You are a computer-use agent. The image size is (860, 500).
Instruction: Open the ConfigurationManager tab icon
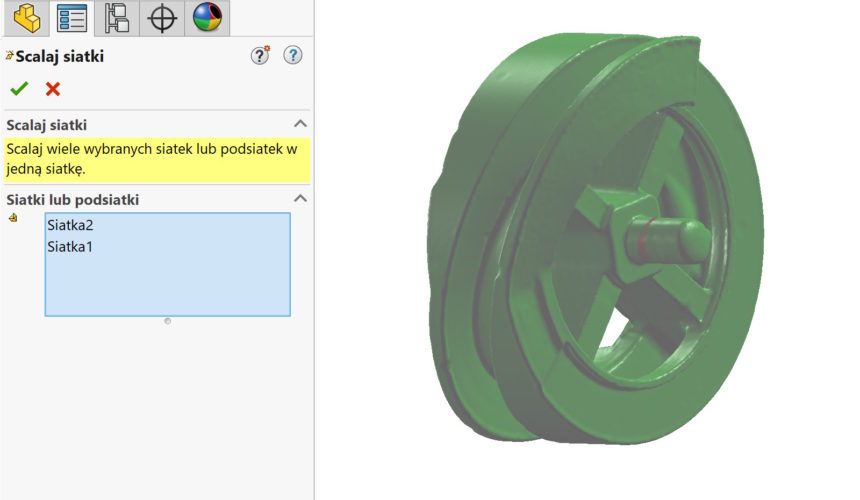pyautogui.click(x=117, y=17)
